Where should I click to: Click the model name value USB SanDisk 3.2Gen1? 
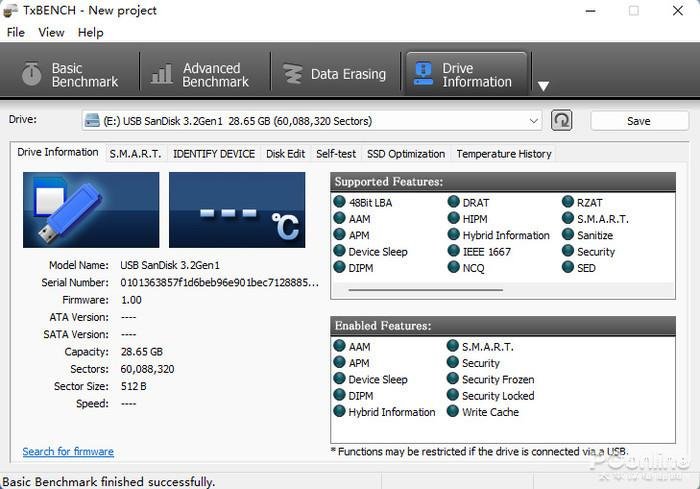pos(170,265)
